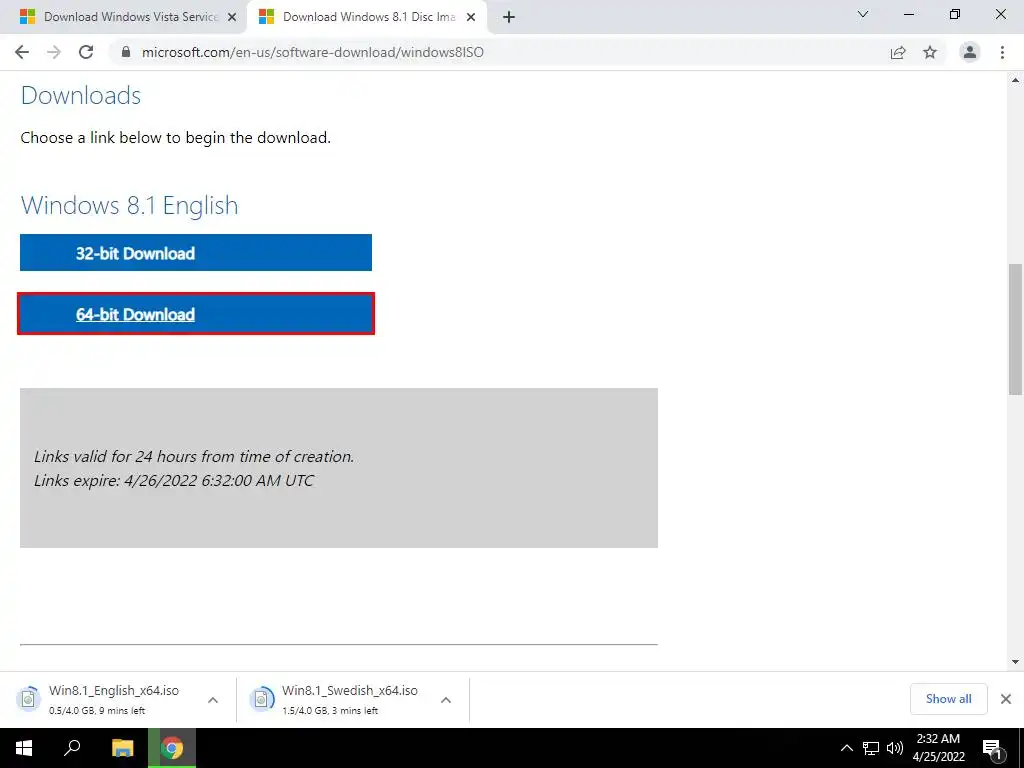Click Chrome icon in taskbar
Screen dimensions: 1024x768
point(172,748)
